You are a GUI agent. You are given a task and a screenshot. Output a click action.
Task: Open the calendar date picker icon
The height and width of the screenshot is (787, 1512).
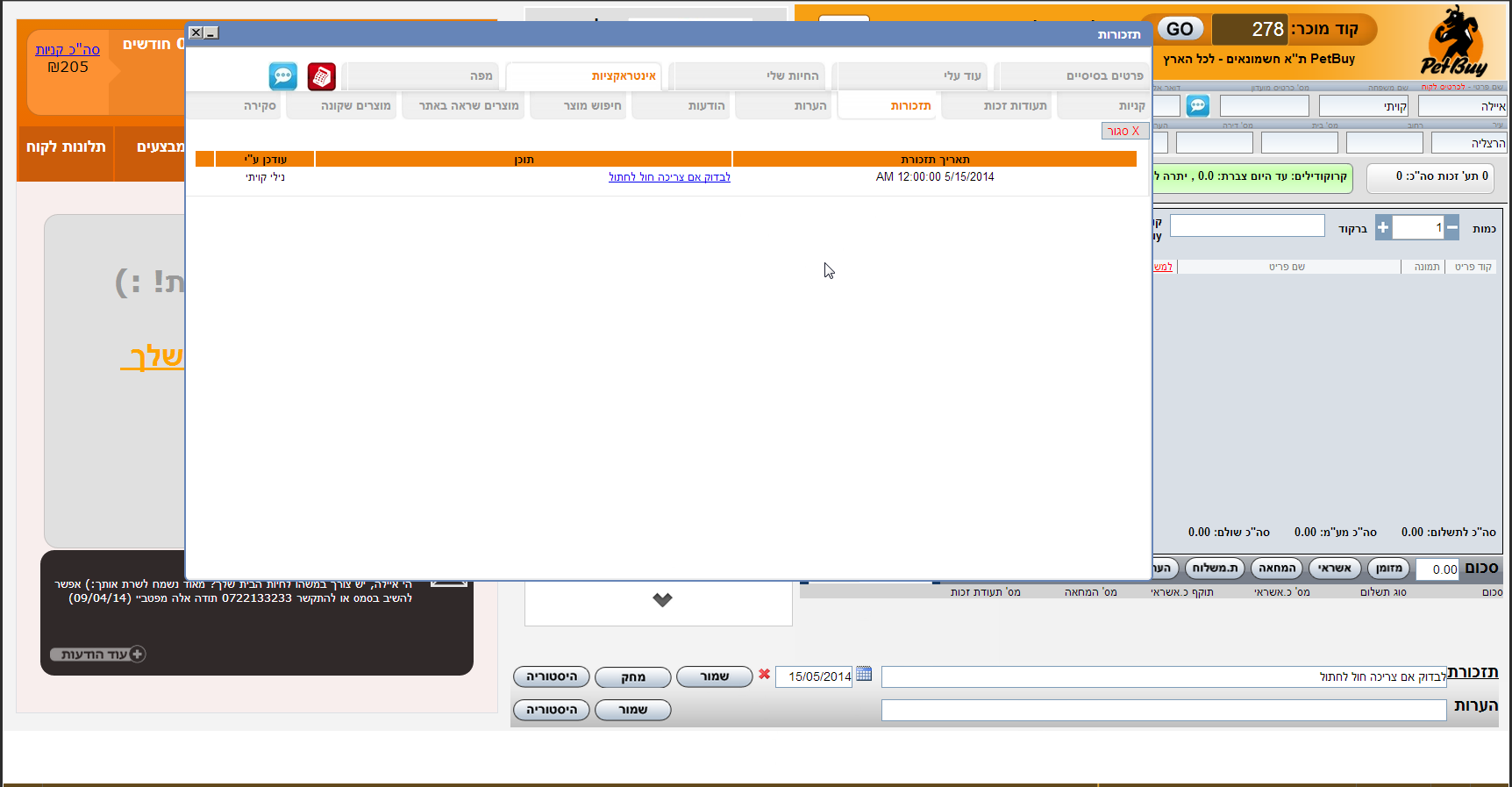pyautogui.click(x=864, y=675)
